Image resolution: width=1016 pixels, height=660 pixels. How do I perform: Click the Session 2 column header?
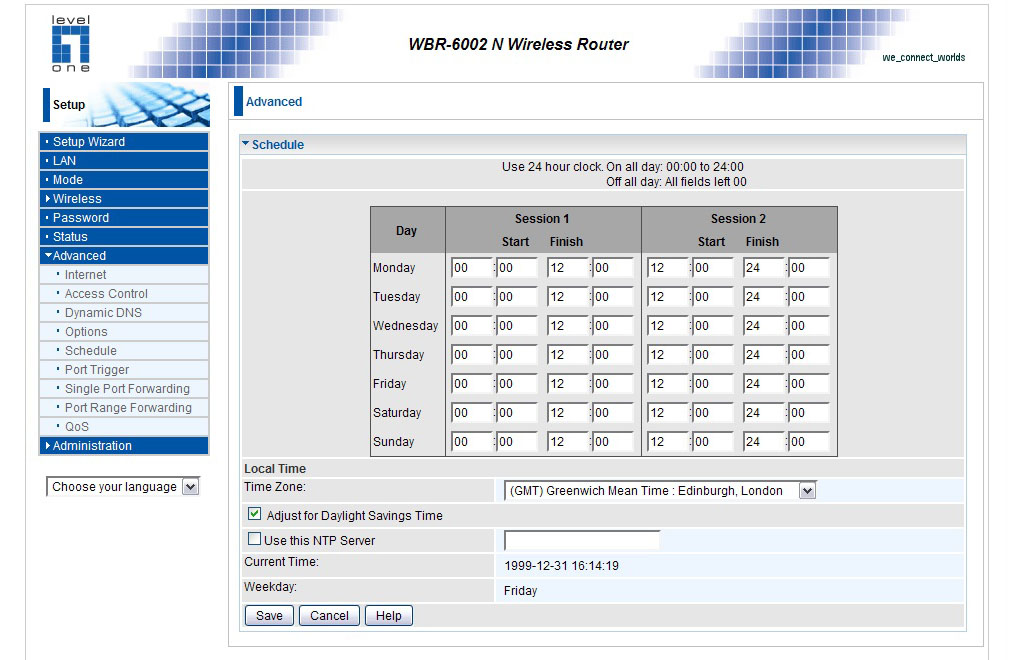(x=738, y=219)
